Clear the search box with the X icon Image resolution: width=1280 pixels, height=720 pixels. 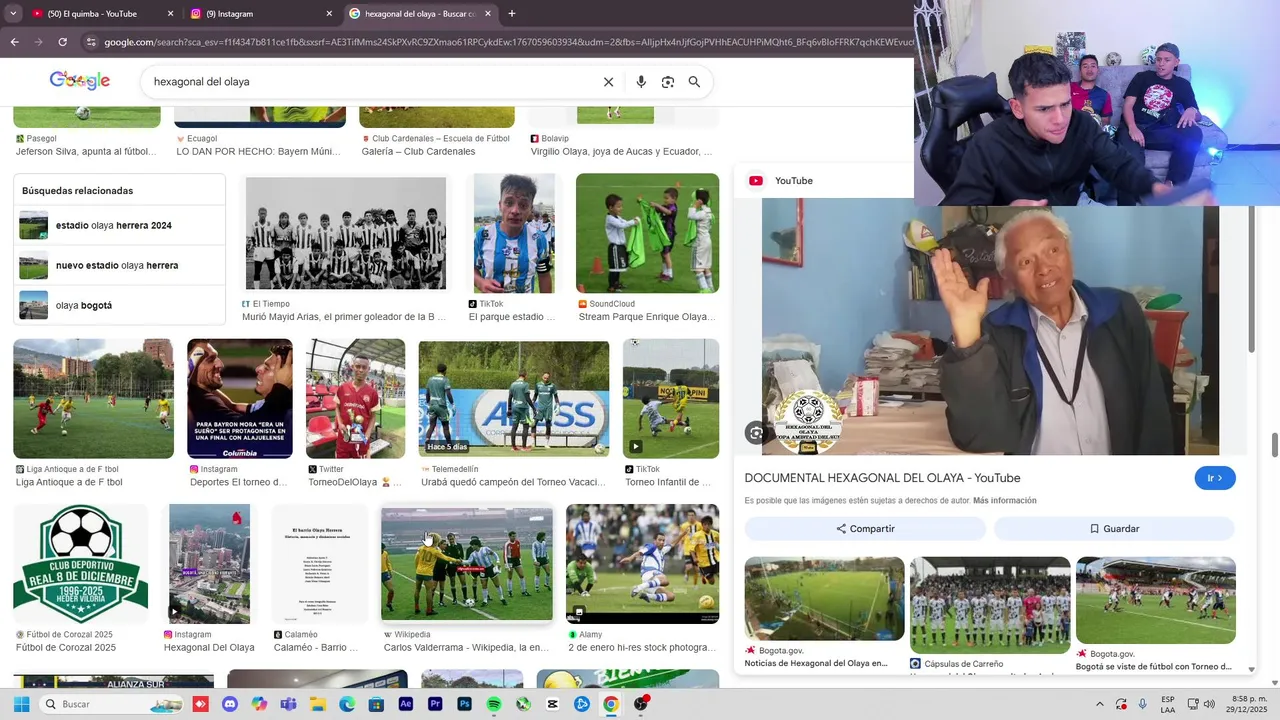[x=608, y=82]
